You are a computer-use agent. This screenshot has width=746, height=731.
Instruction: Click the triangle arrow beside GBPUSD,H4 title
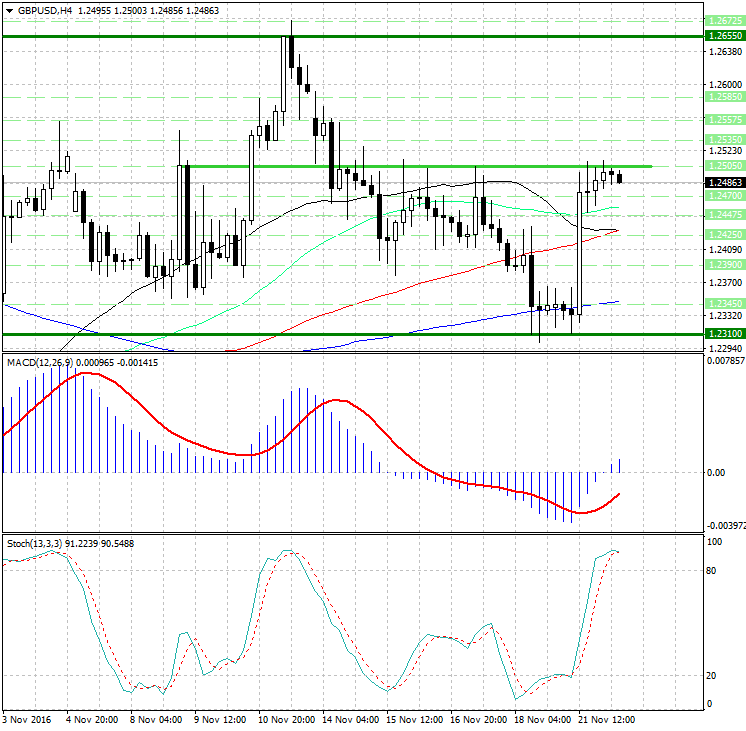[x=9, y=10]
